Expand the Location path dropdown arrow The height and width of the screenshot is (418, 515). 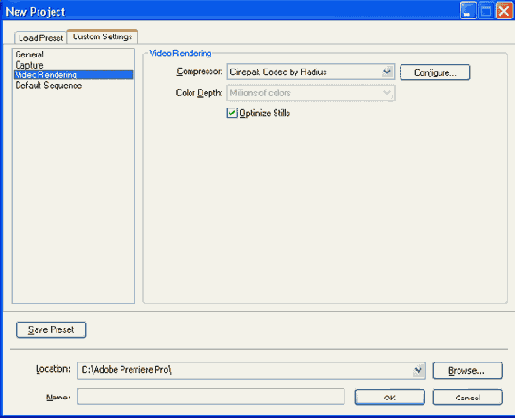click(418, 370)
